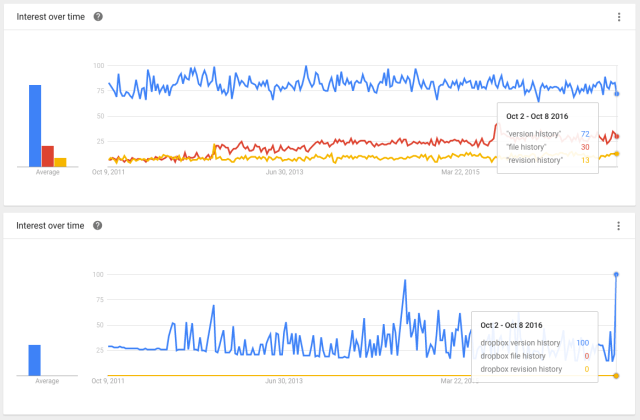Click the blue average bar in the upper chart
The height and width of the screenshot is (420, 640).
pyautogui.click(x=35, y=126)
